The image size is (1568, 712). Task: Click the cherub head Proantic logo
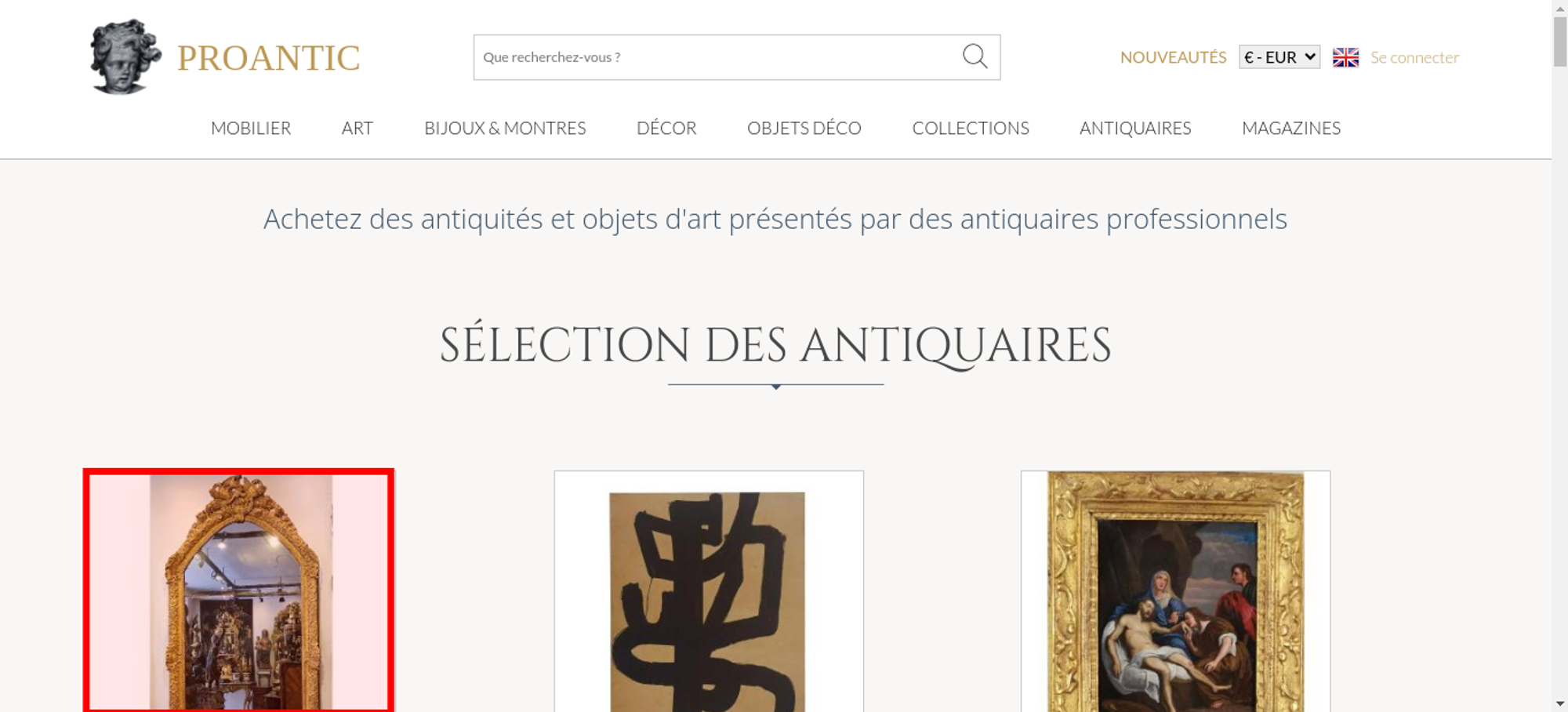tap(125, 57)
